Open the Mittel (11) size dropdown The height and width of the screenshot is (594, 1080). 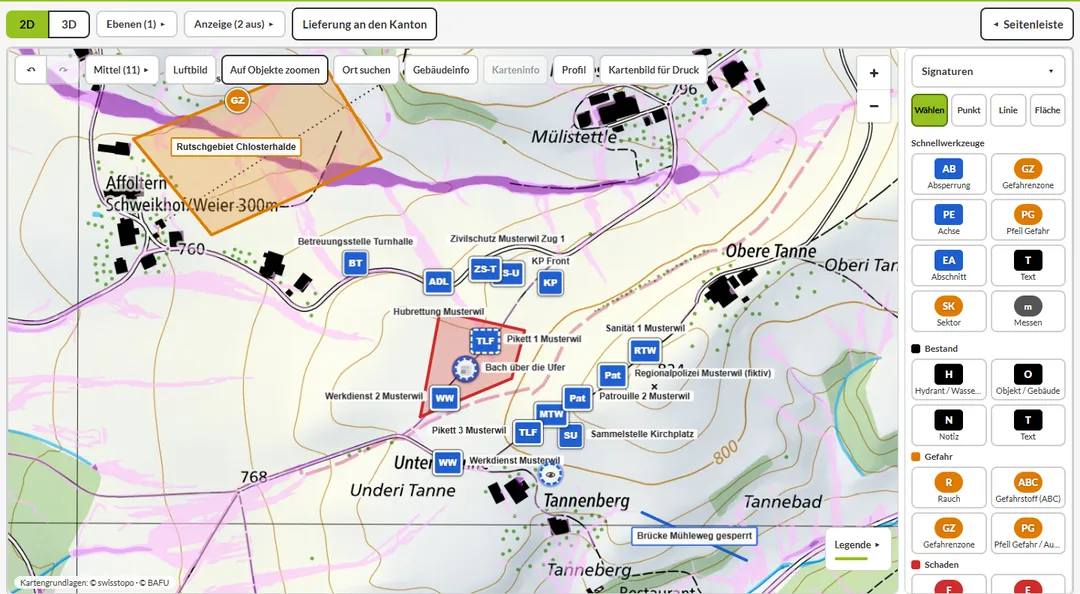pos(121,70)
